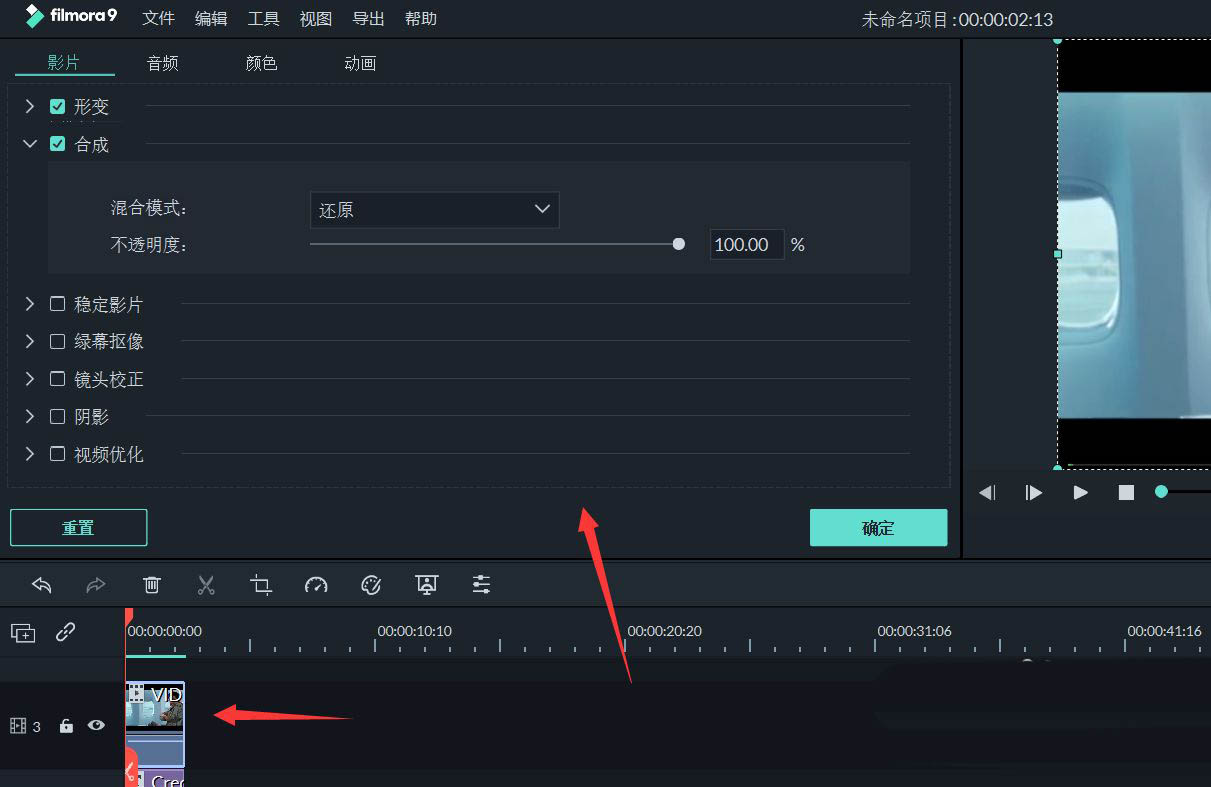
Task: Click the 不透明度 slider handle
Action: tap(679, 243)
